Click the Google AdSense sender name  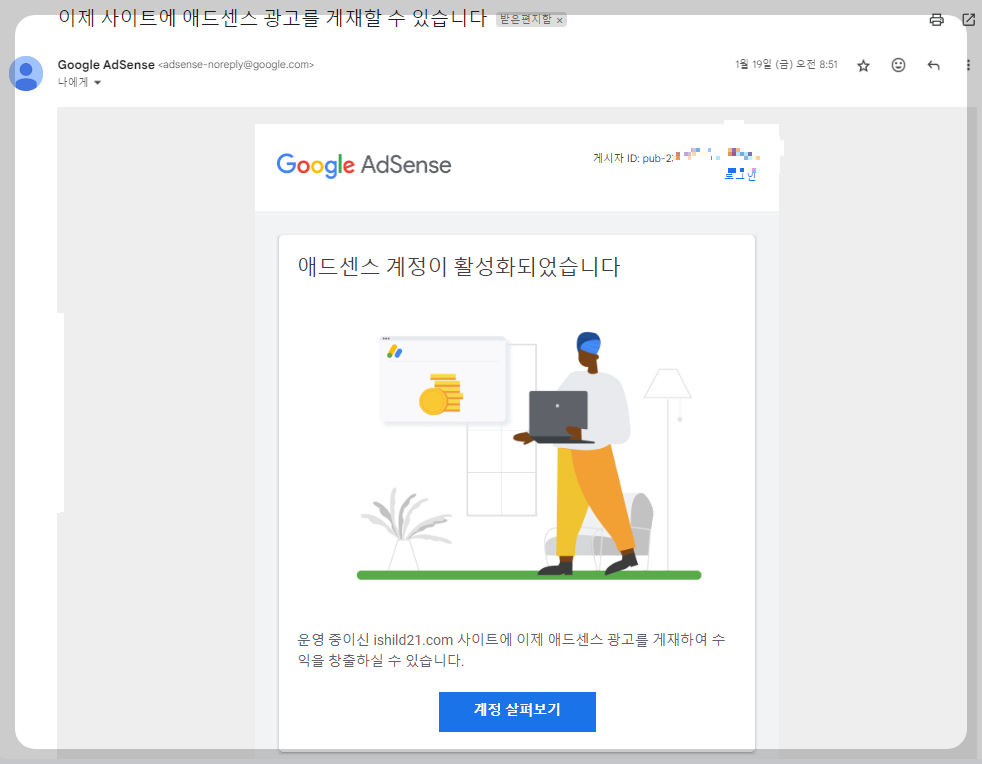pyautogui.click(x=106, y=65)
